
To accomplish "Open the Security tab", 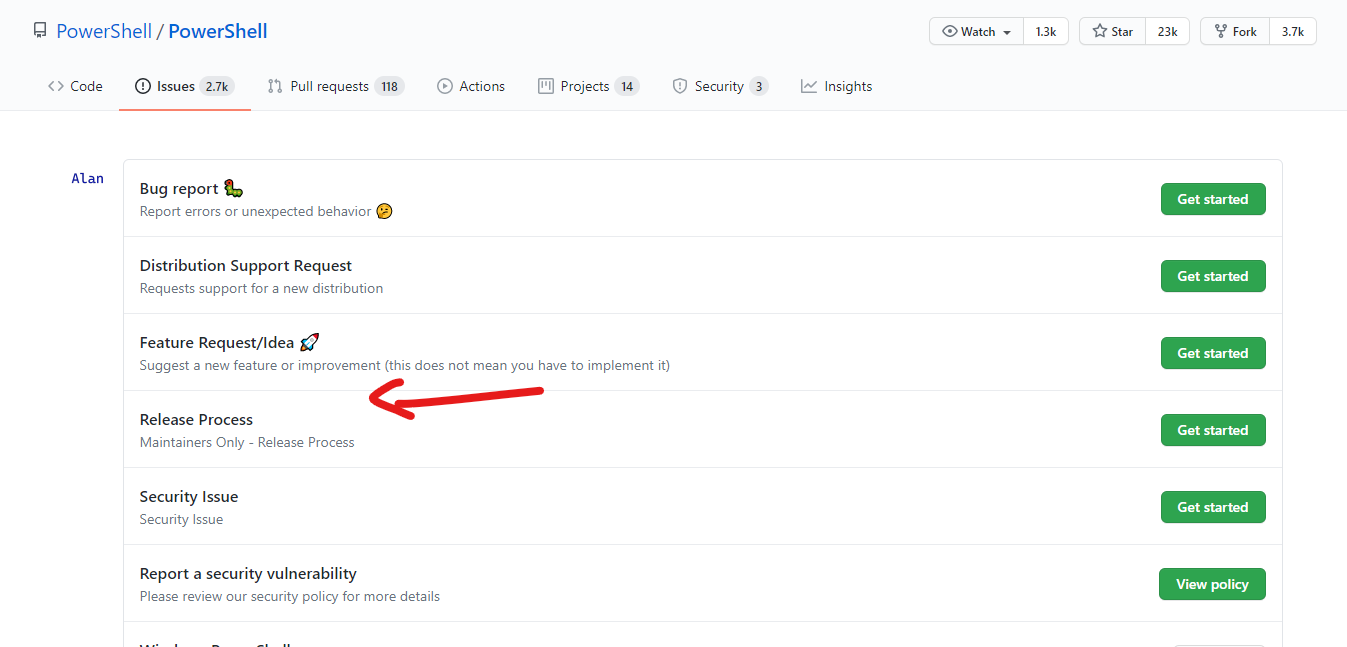I will pyautogui.click(x=720, y=86).
